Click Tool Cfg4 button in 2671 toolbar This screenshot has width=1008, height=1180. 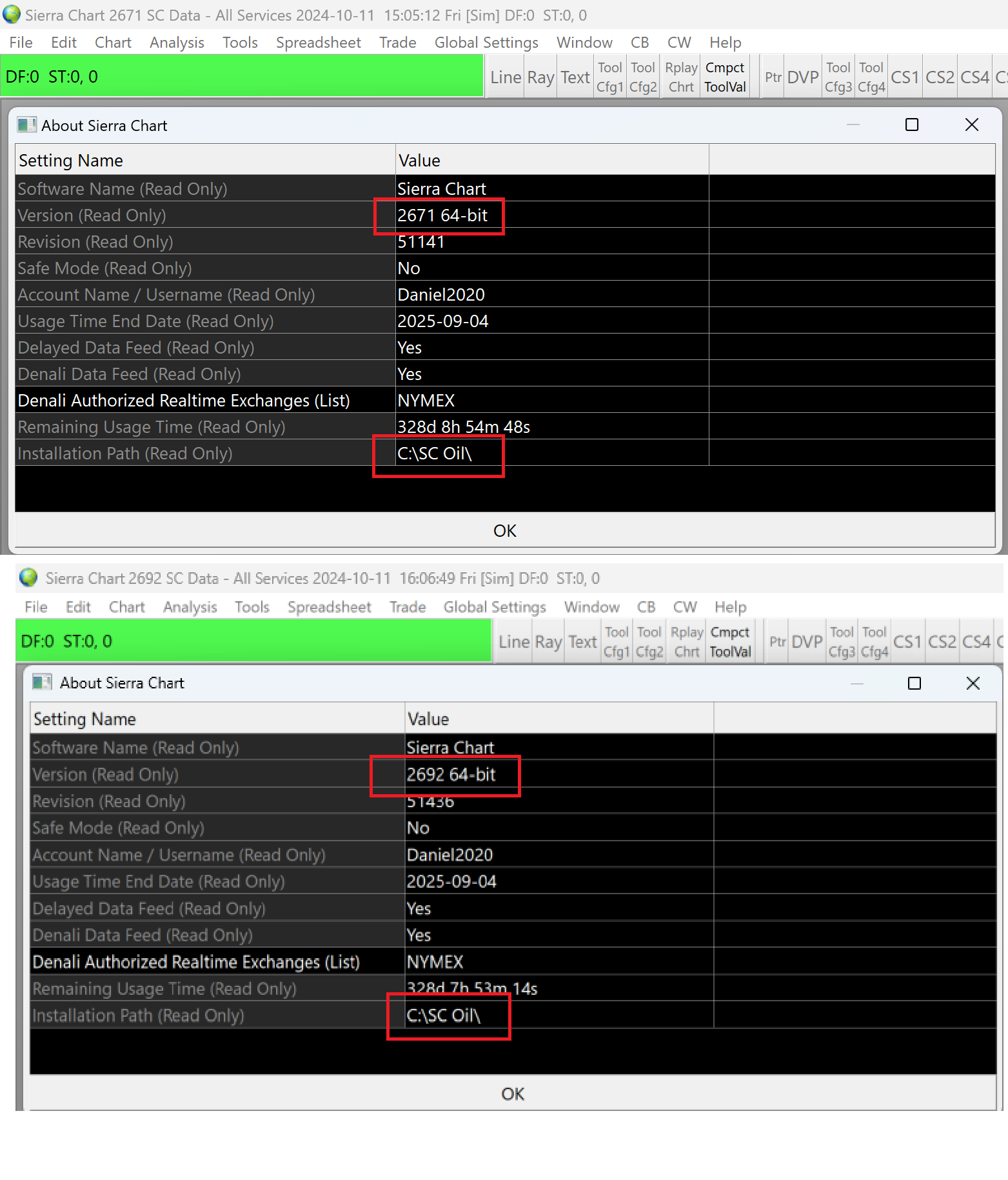click(871, 77)
